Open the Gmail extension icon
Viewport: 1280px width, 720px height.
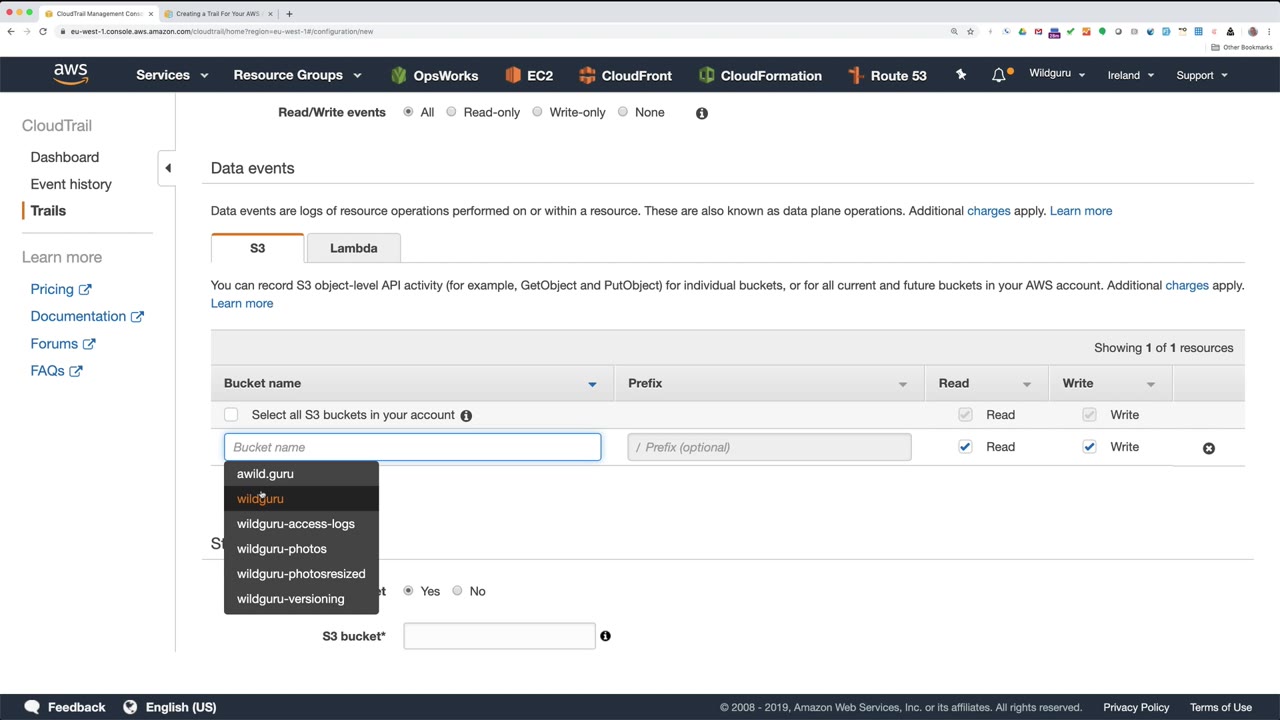point(1038,31)
